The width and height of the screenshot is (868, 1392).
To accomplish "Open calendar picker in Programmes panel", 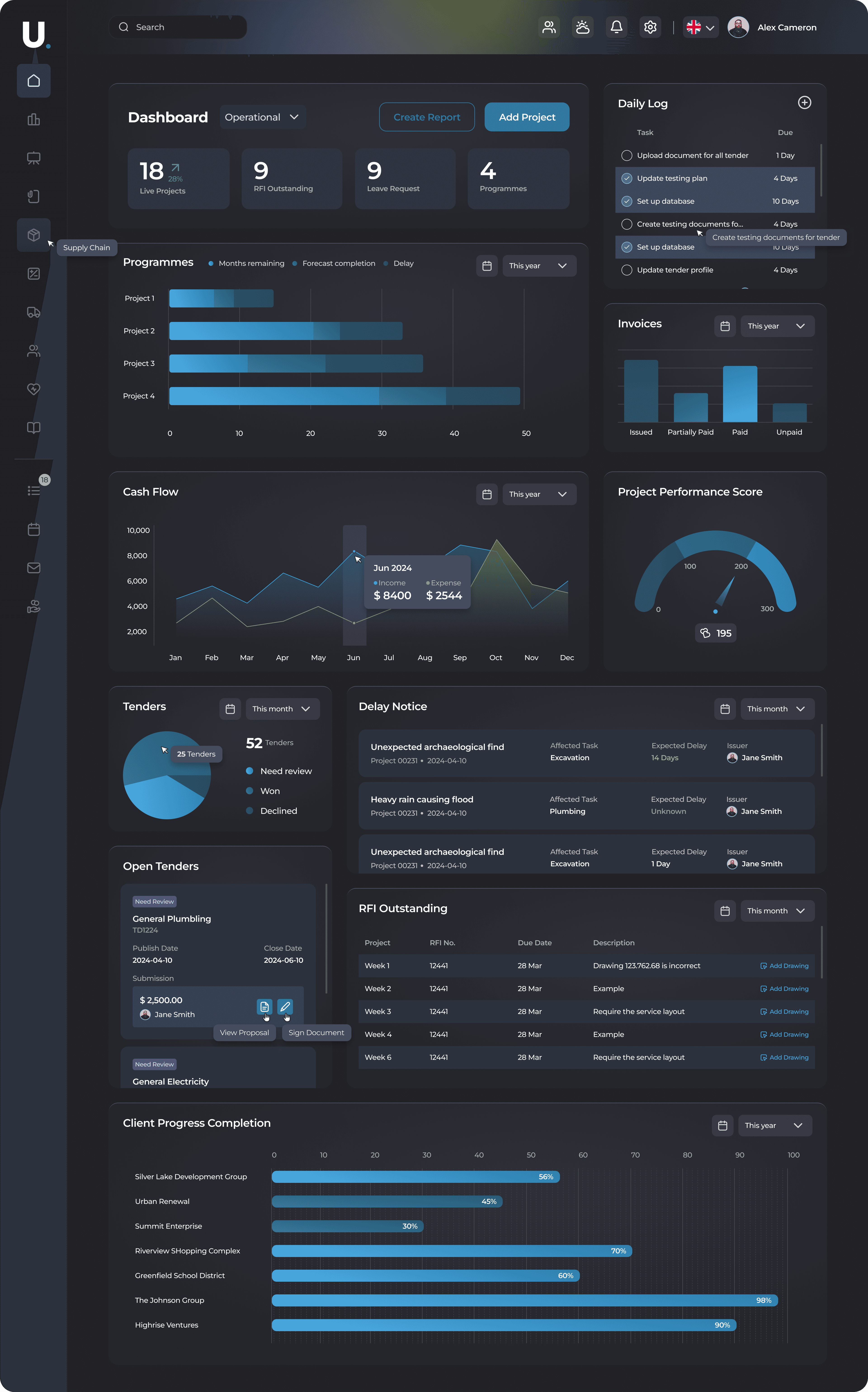I will (487, 266).
